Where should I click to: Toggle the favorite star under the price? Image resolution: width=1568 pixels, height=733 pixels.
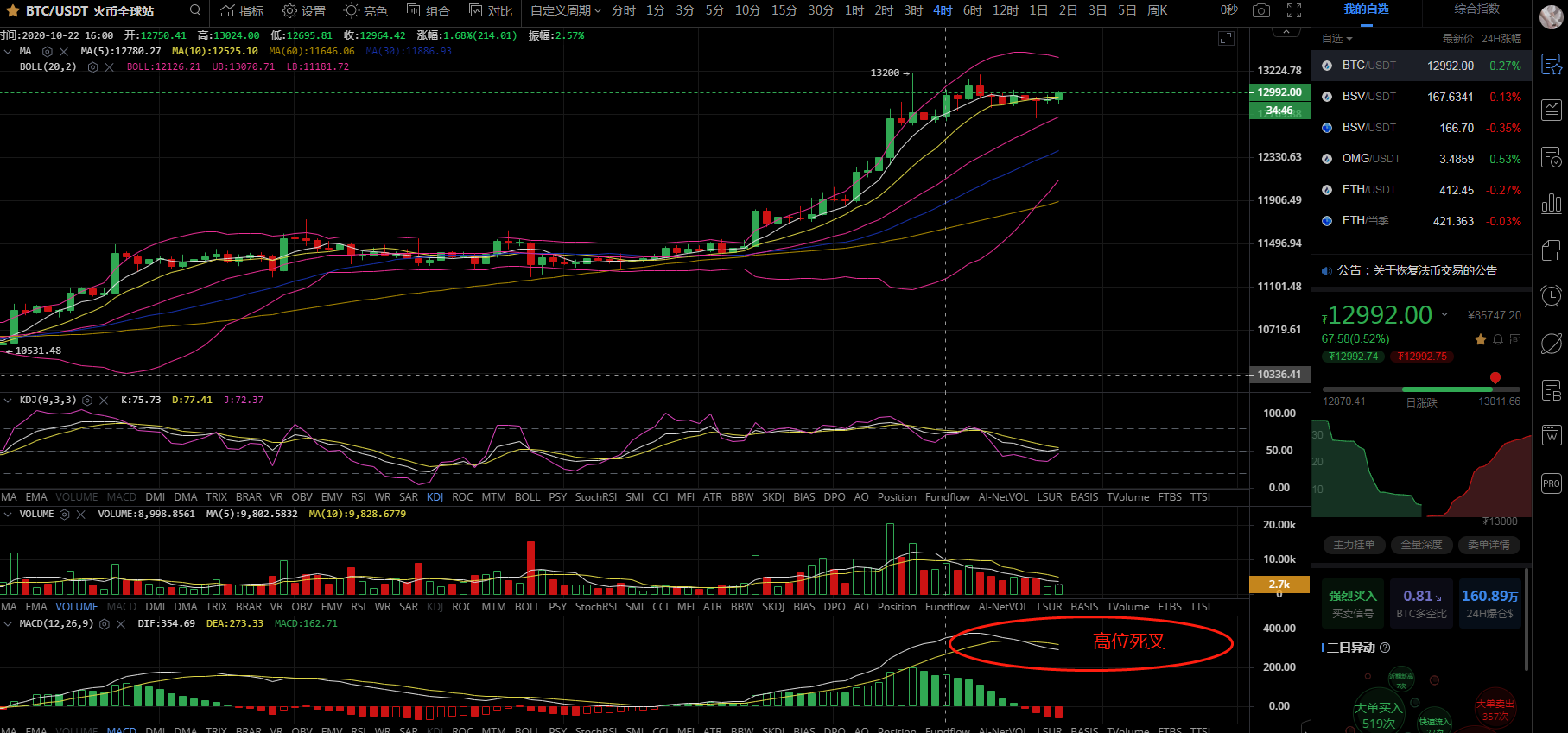[1481, 339]
